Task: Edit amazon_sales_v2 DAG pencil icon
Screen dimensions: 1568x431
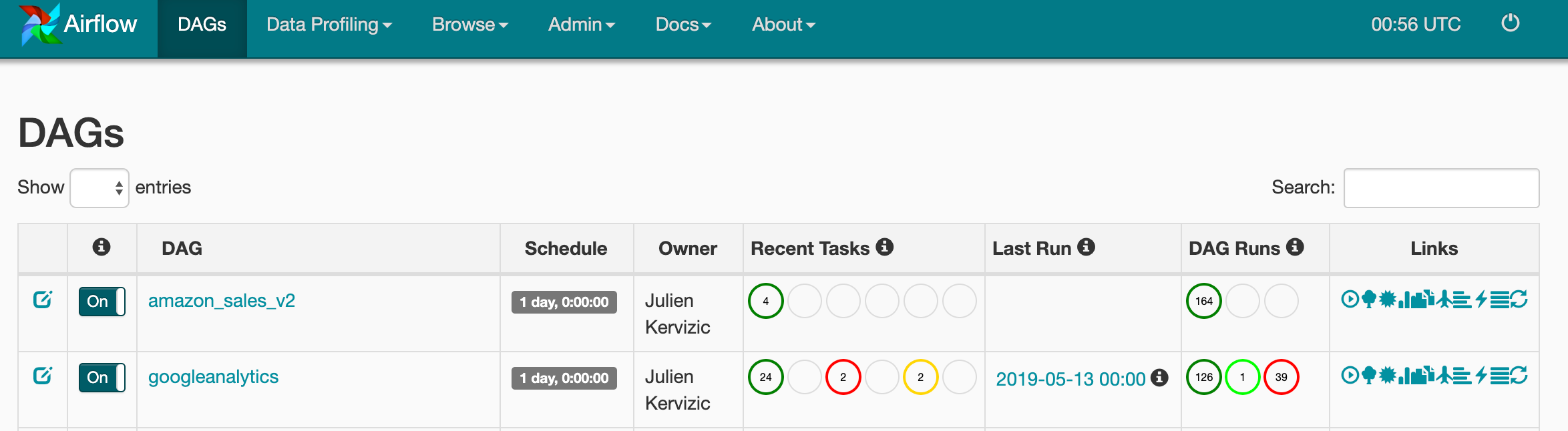Action: coord(43,300)
